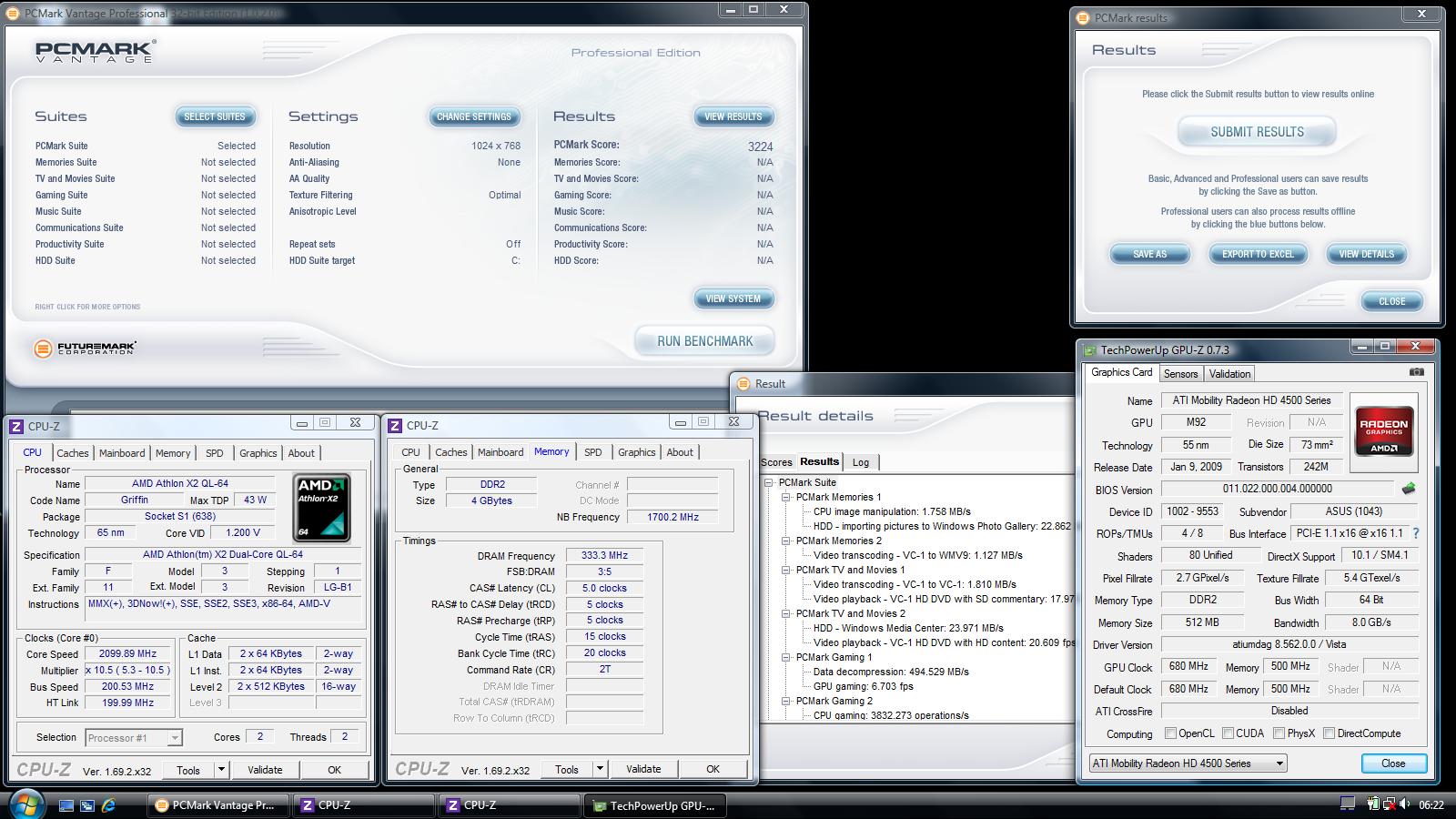1456x819 pixels.
Task: Open Graphics tab in right CPU-Z window
Action: pos(637,452)
